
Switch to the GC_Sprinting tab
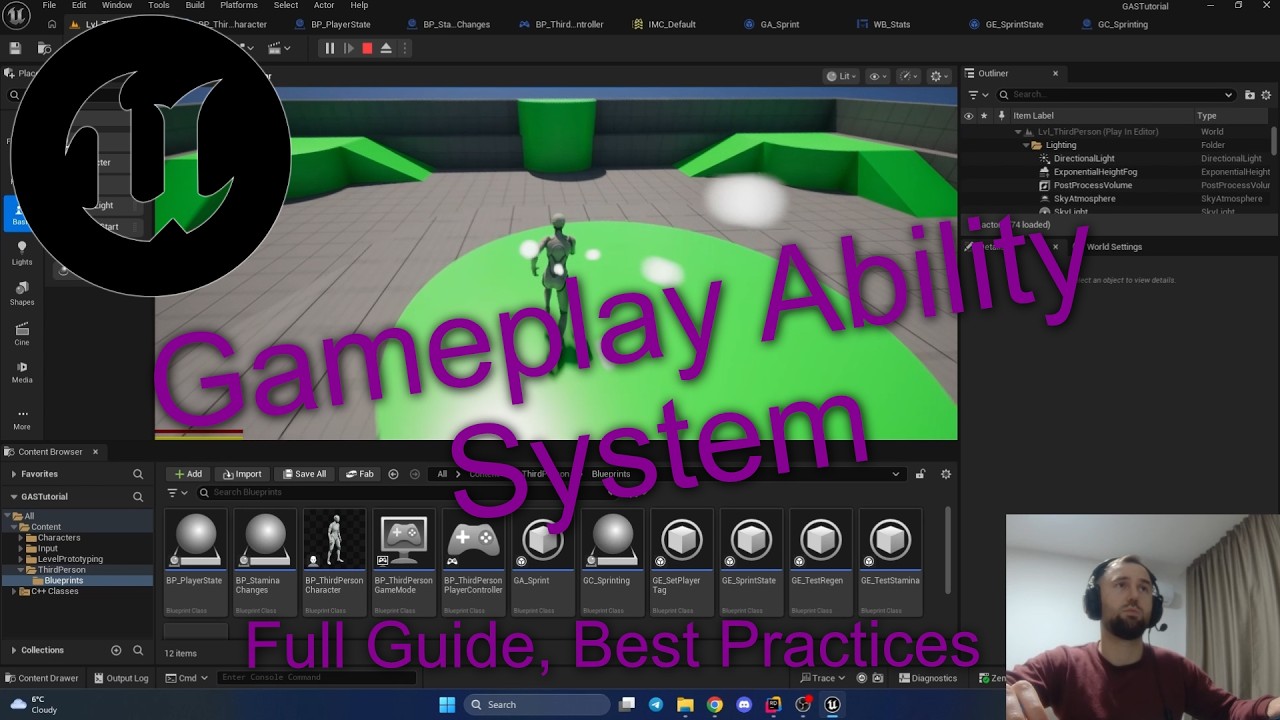(x=1122, y=24)
